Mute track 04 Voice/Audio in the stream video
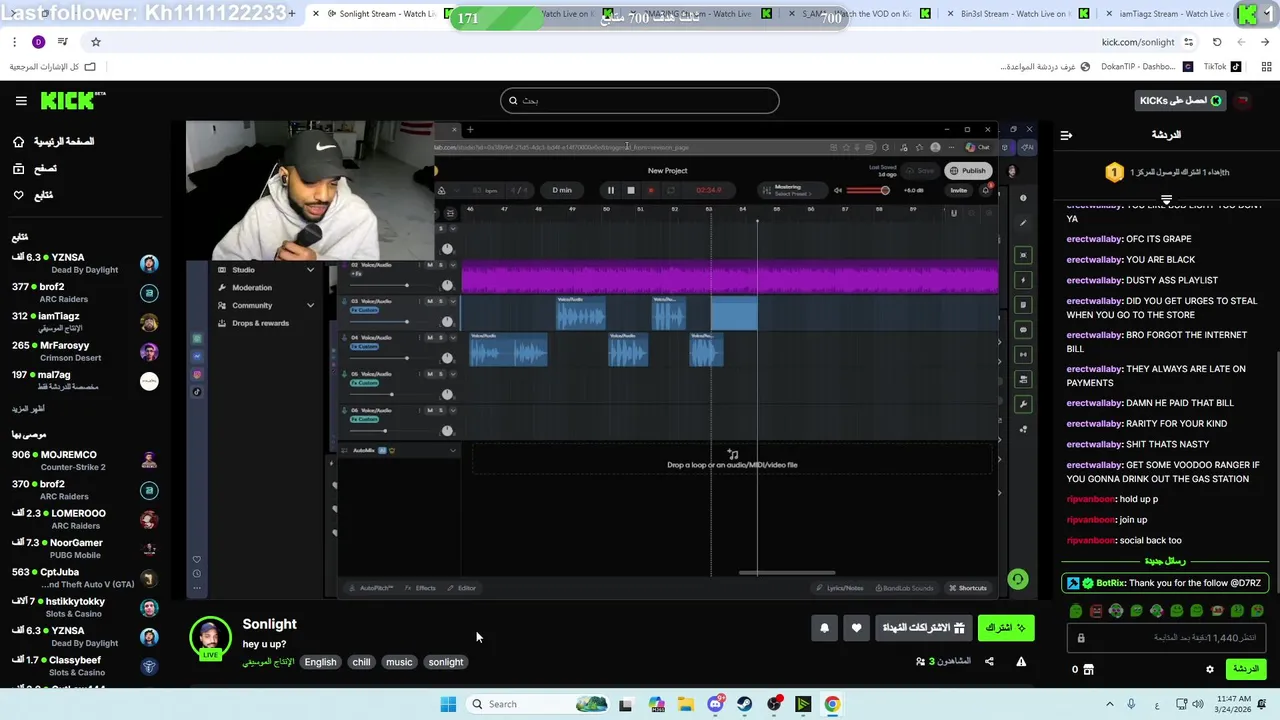This screenshot has width=1280, height=720. [x=430, y=337]
